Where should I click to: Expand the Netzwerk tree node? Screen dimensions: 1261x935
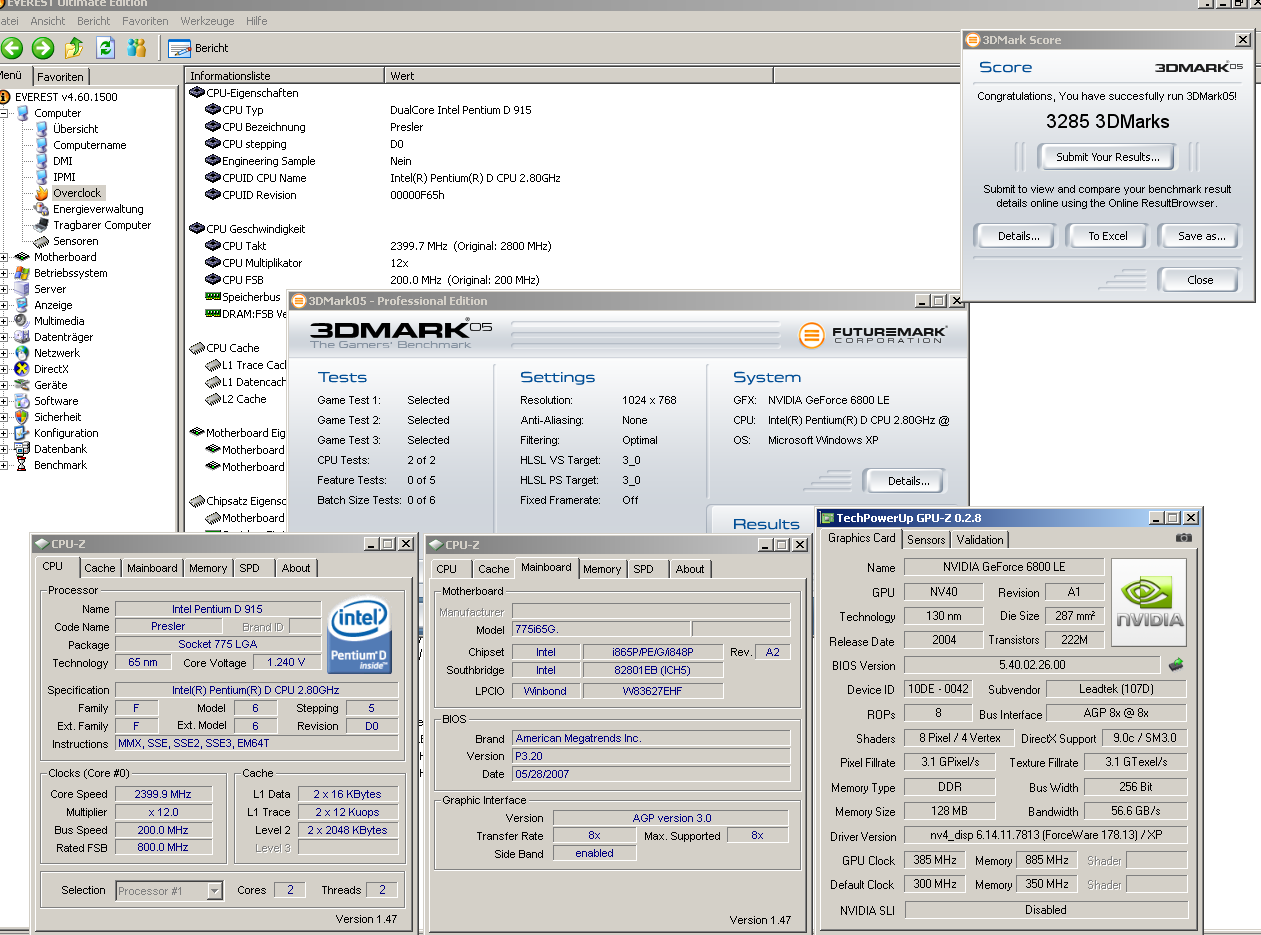coord(5,353)
